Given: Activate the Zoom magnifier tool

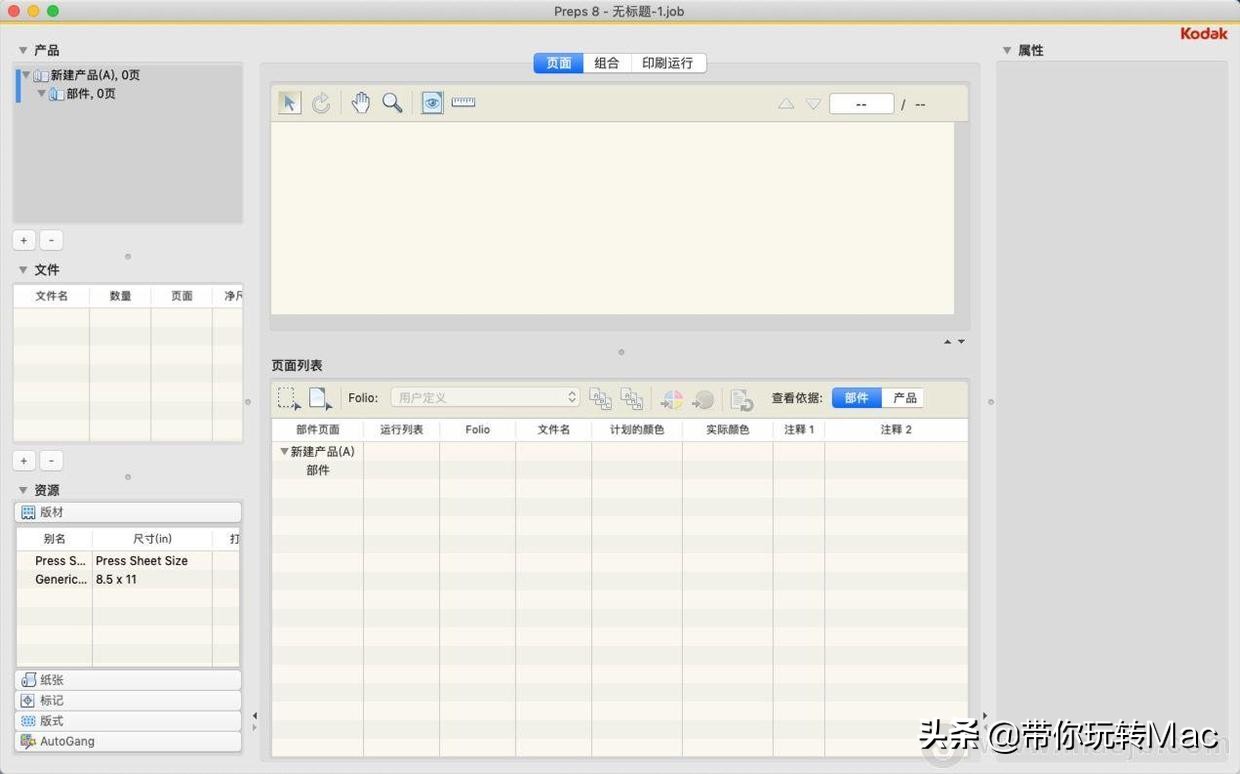Looking at the screenshot, I should click(x=391, y=102).
